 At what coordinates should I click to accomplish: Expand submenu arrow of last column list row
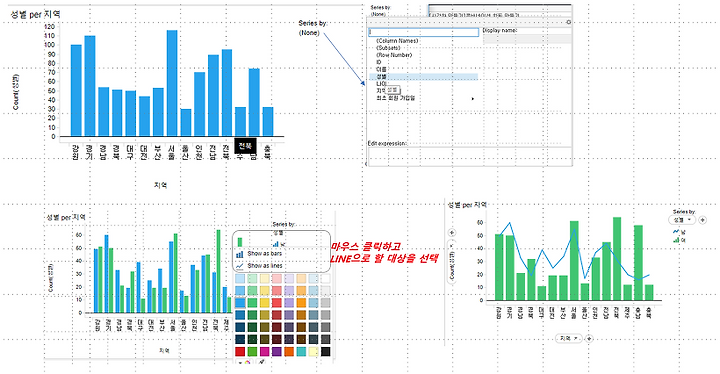click(x=473, y=98)
